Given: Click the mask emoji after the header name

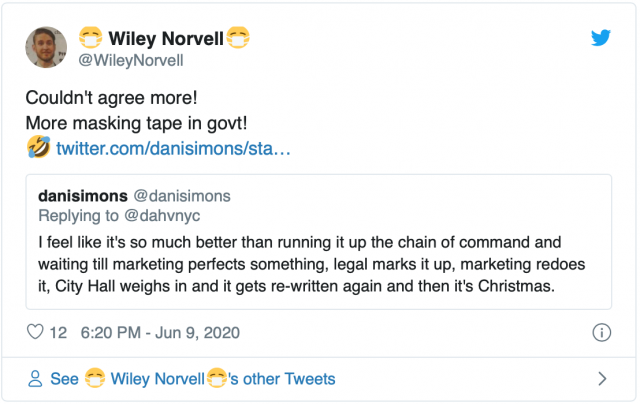Looking at the screenshot, I should [237, 39].
